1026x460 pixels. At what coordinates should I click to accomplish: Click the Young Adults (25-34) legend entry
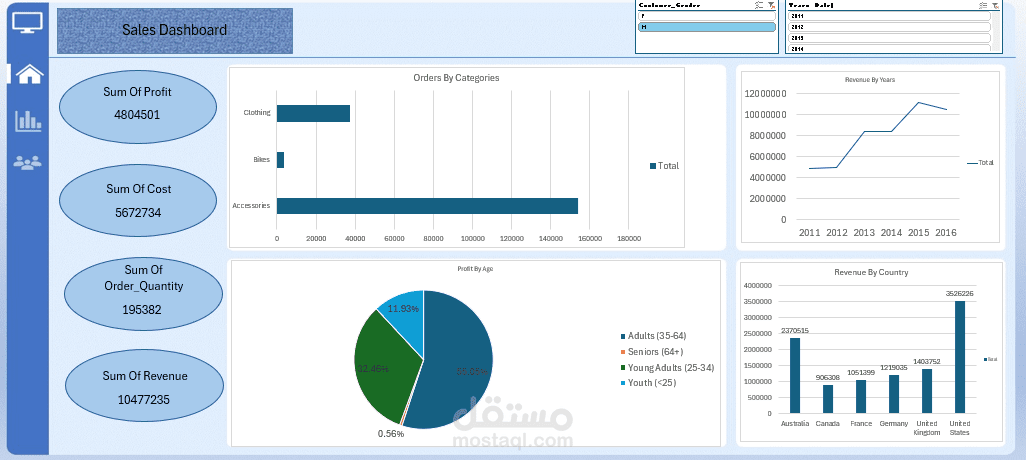pyautogui.click(x=667, y=368)
